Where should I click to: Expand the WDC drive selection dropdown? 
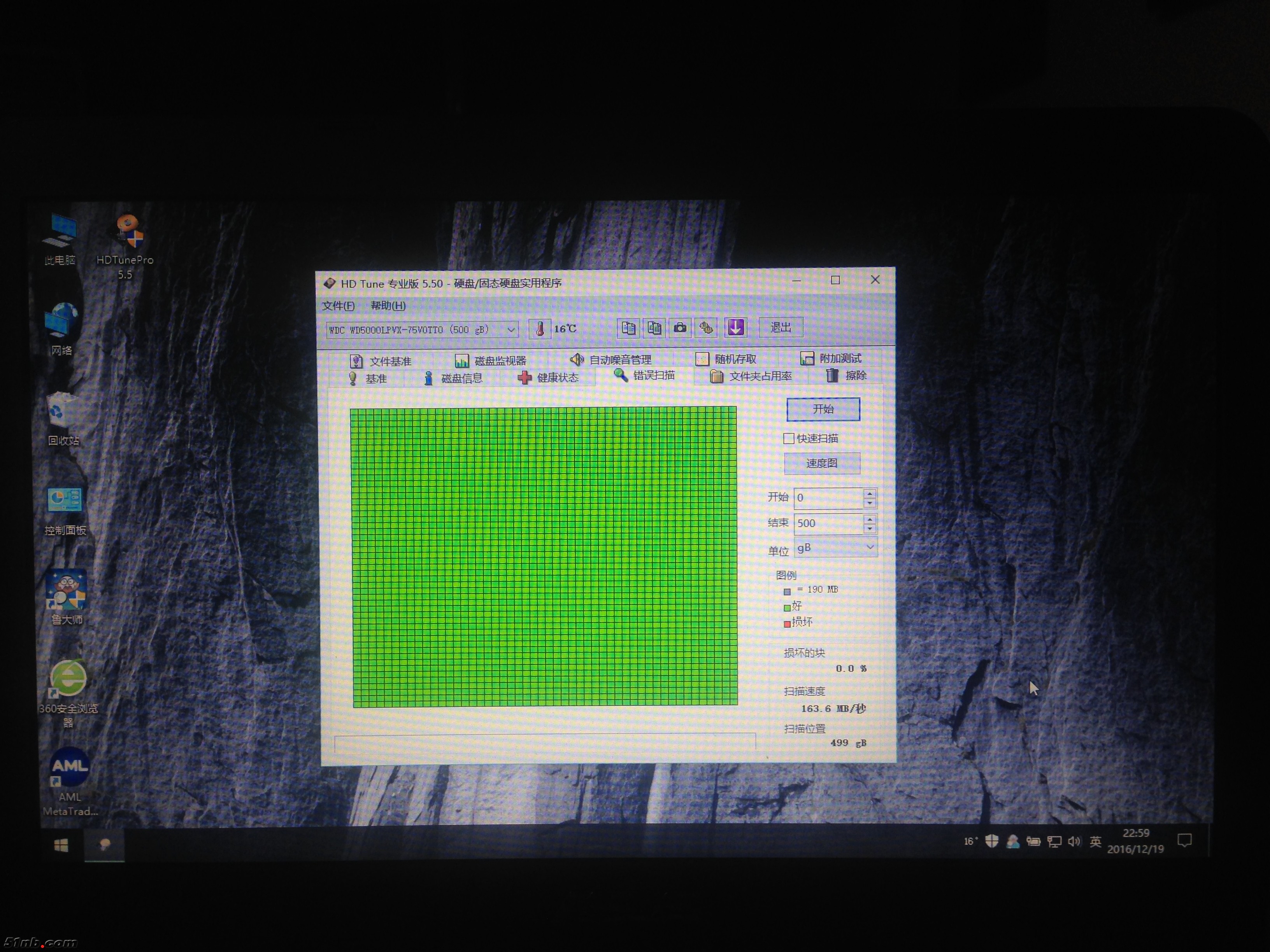510,330
